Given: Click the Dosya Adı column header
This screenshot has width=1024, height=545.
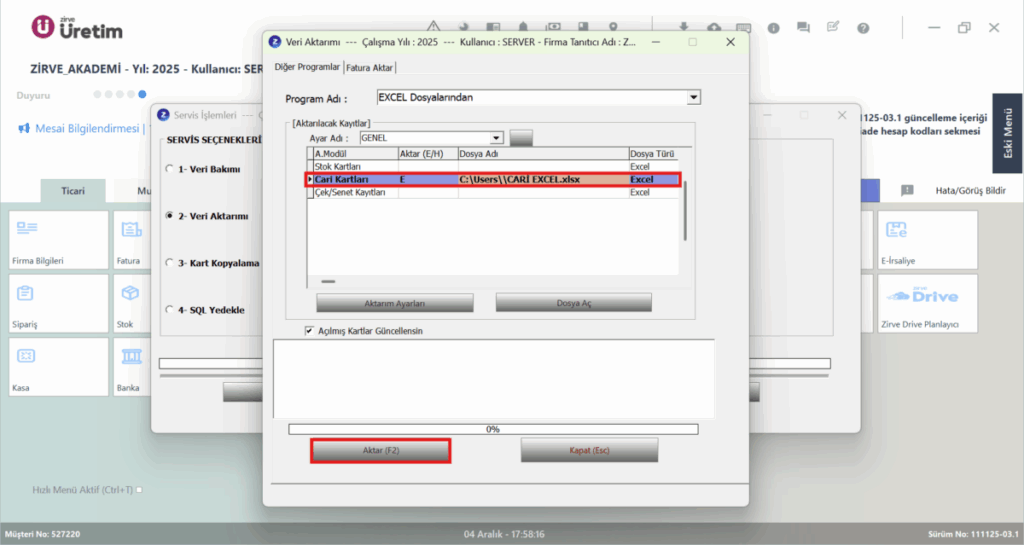Looking at the screenshot, I should 543,154.
